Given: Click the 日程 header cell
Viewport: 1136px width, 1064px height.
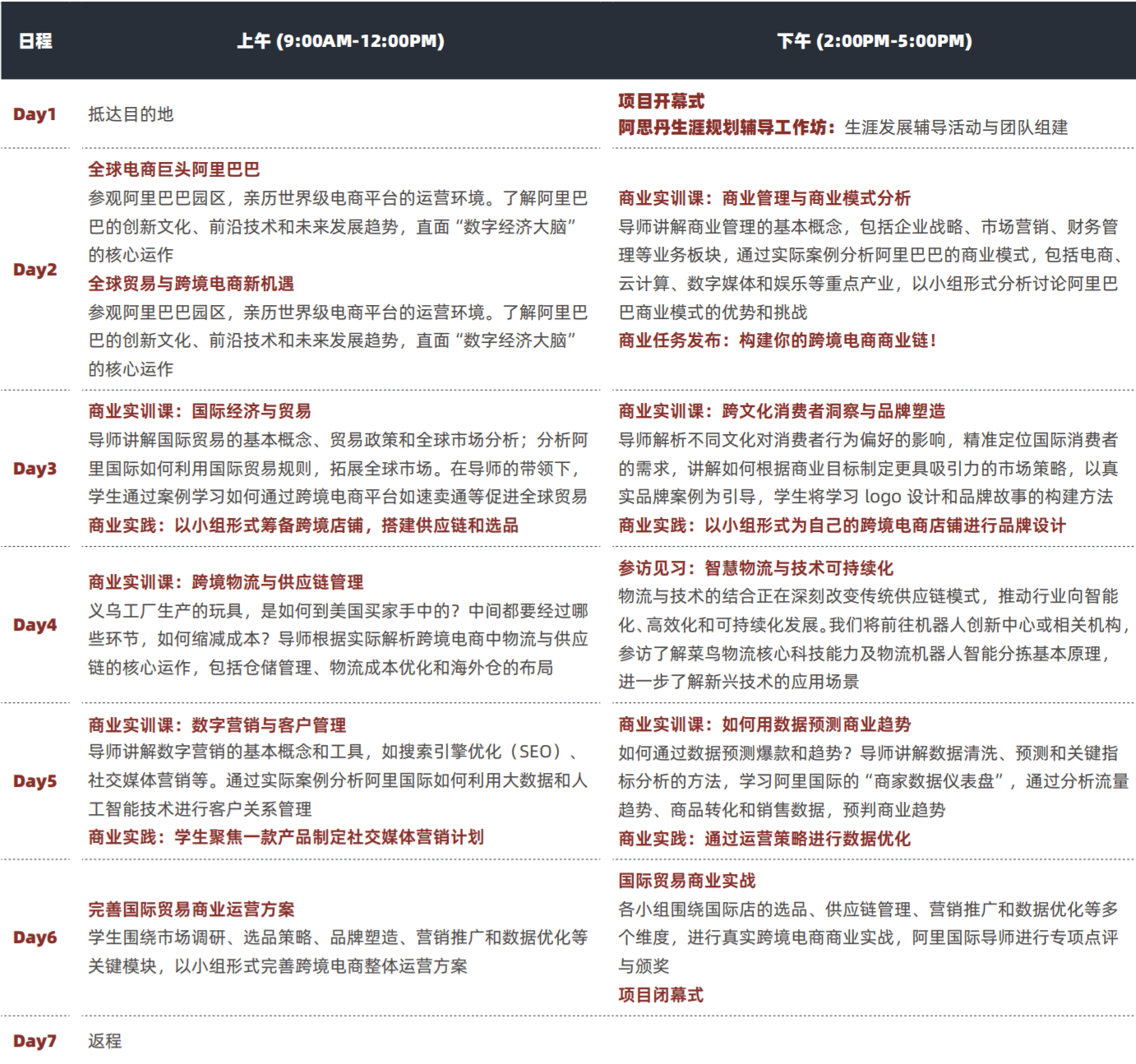Looking at the screenshot, I should [35, 41].
